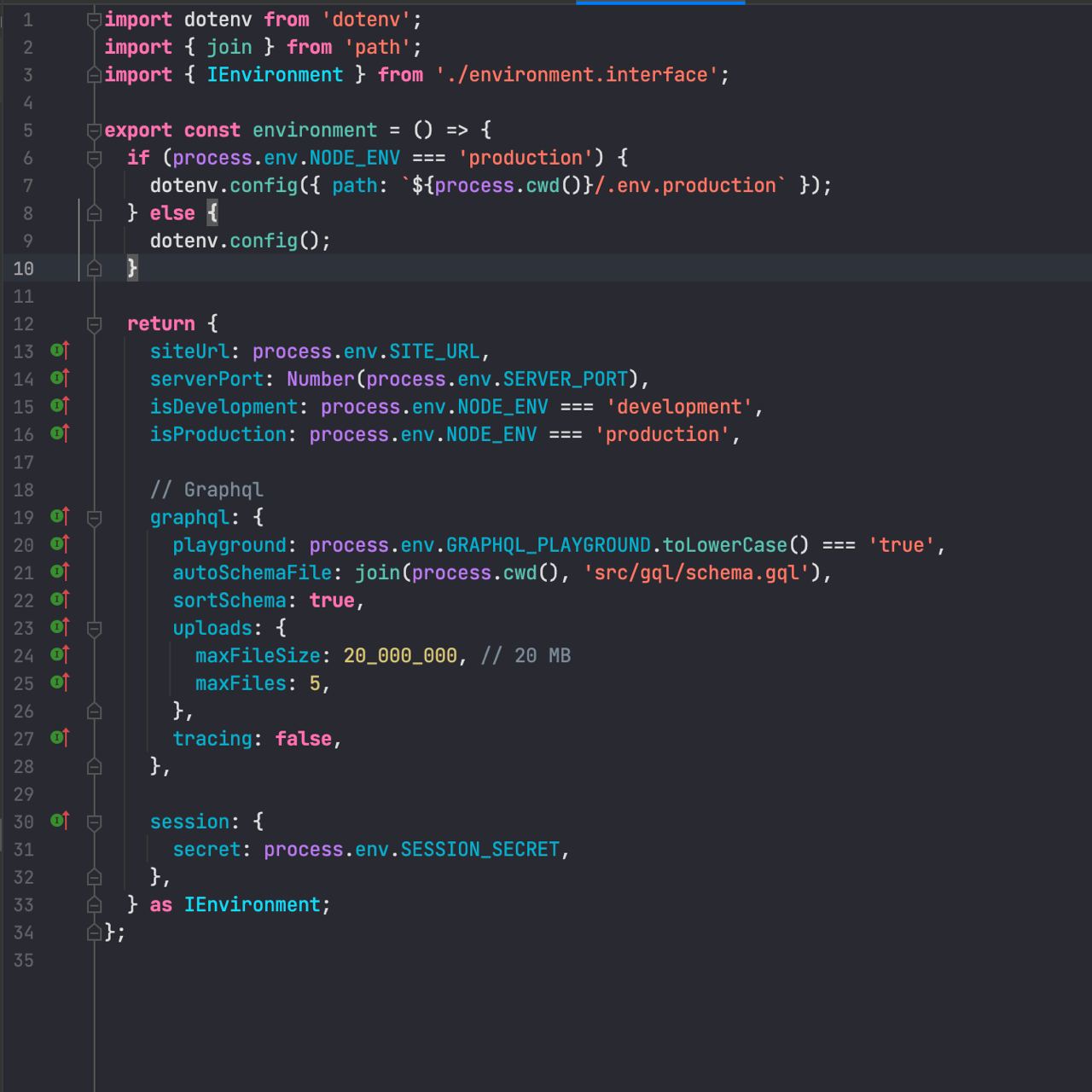
Task: Click the 'dotenv' import string on line 1
Action: coord(366,20)
